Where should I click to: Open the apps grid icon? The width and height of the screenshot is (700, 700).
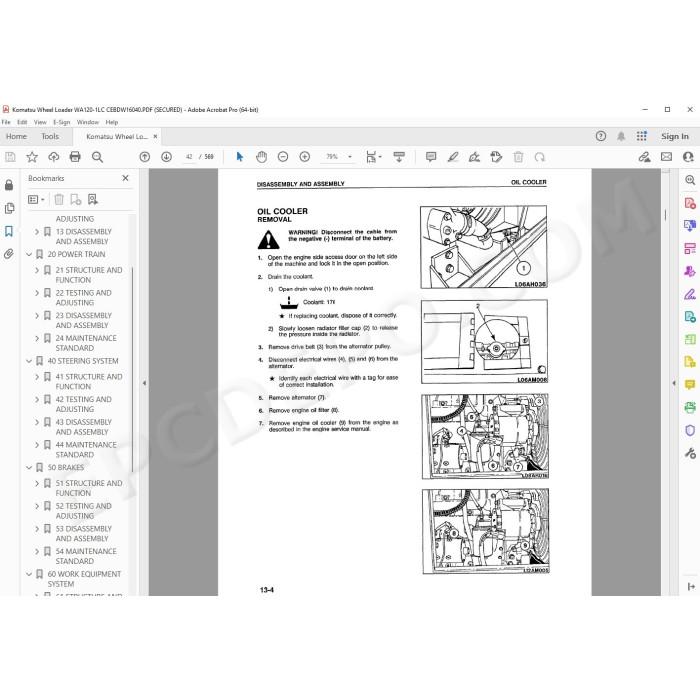[642, 136]
